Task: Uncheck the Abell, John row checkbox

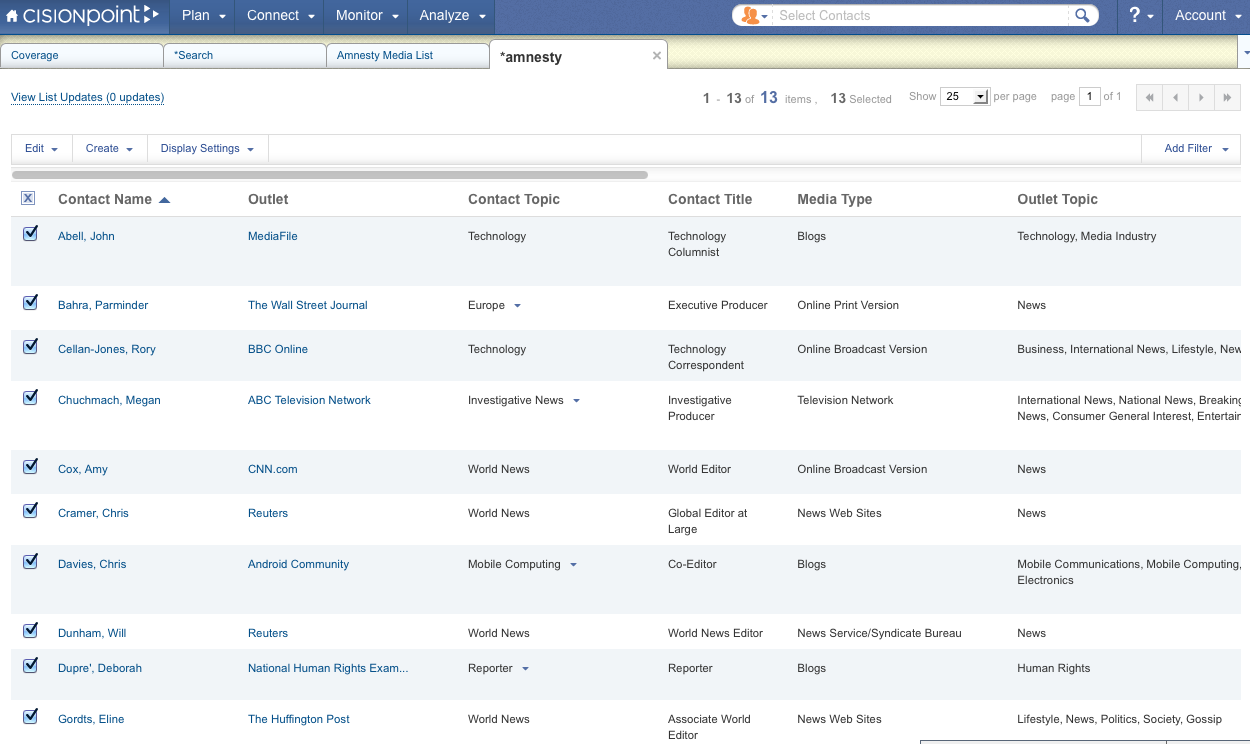Action: (30, 234)
